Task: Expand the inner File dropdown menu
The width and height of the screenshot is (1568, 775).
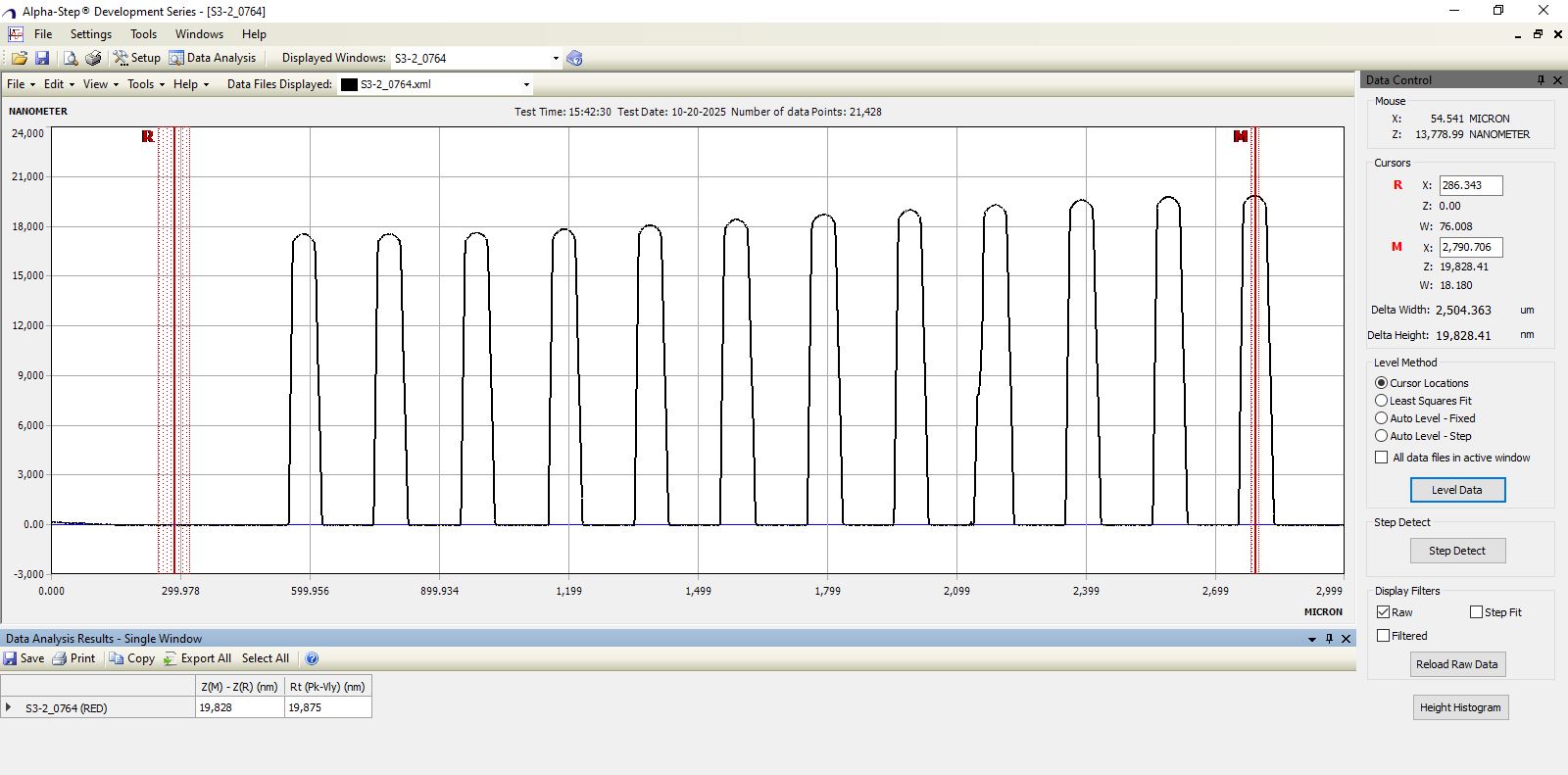Action: pos(21,84)
